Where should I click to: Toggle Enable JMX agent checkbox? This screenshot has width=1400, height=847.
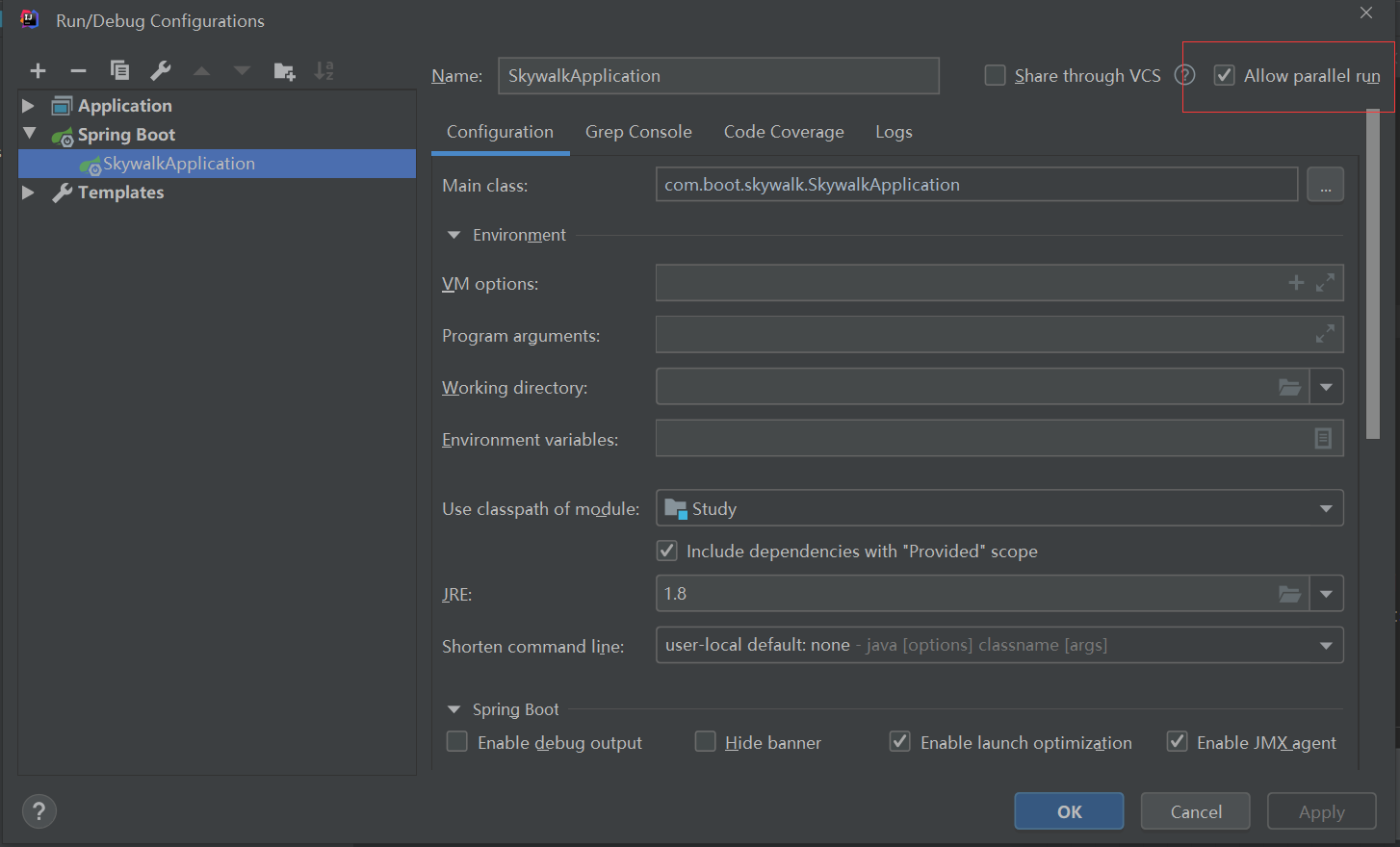coord(1177,741)
